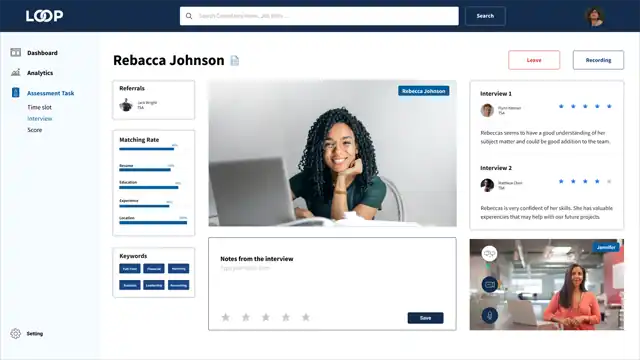Image resolution: width=640 pixels, height=360 pixels.
Task: Open the Analytics menu item
Action: [40, 73]
